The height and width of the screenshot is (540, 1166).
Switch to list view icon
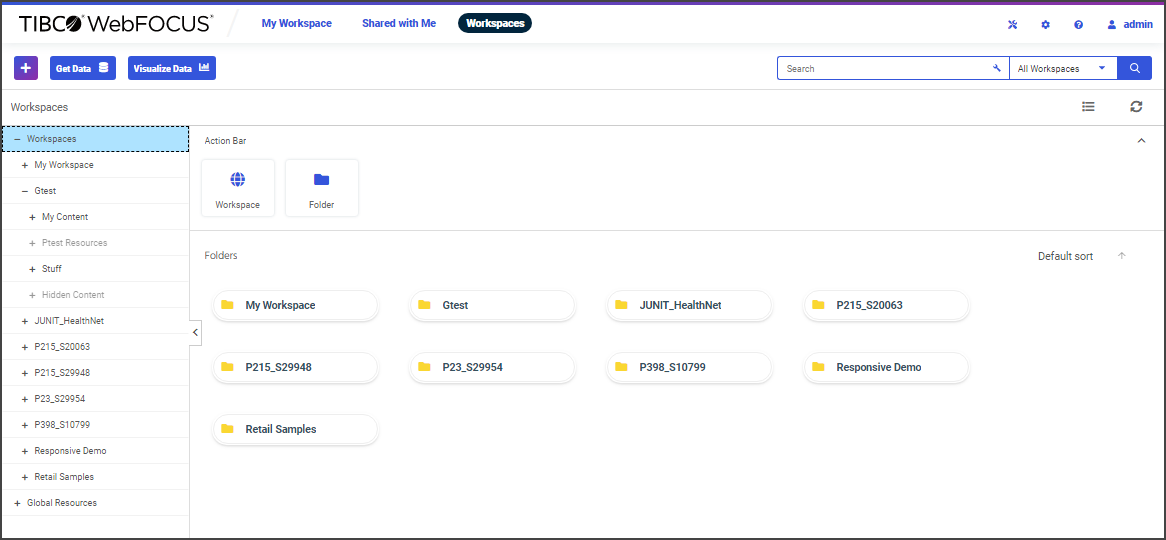click(x=1088, y=106)
